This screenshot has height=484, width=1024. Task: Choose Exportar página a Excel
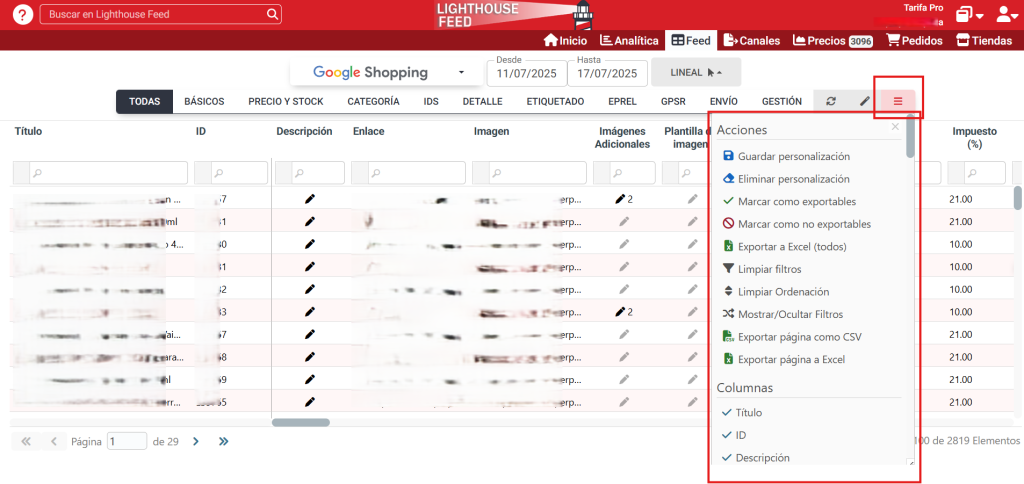pyautogui.click(x=784, y=359)
